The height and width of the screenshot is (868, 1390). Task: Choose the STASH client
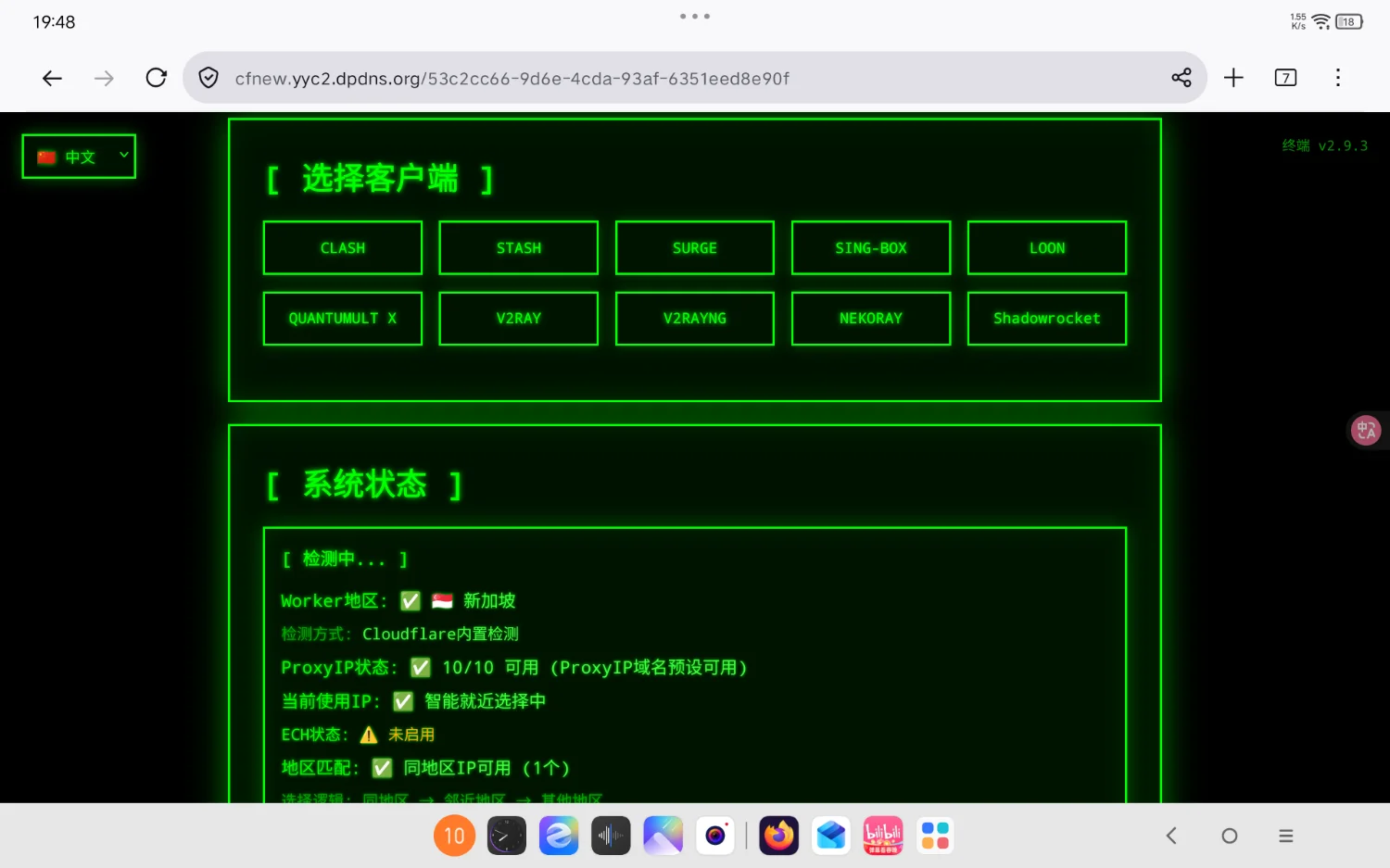pos(519,247)
